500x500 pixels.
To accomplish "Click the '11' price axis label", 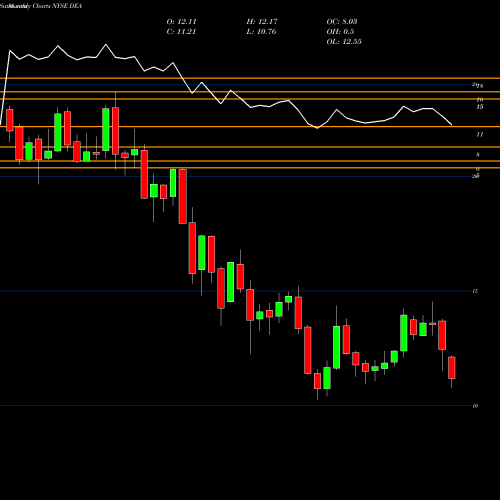I will 480,135.
